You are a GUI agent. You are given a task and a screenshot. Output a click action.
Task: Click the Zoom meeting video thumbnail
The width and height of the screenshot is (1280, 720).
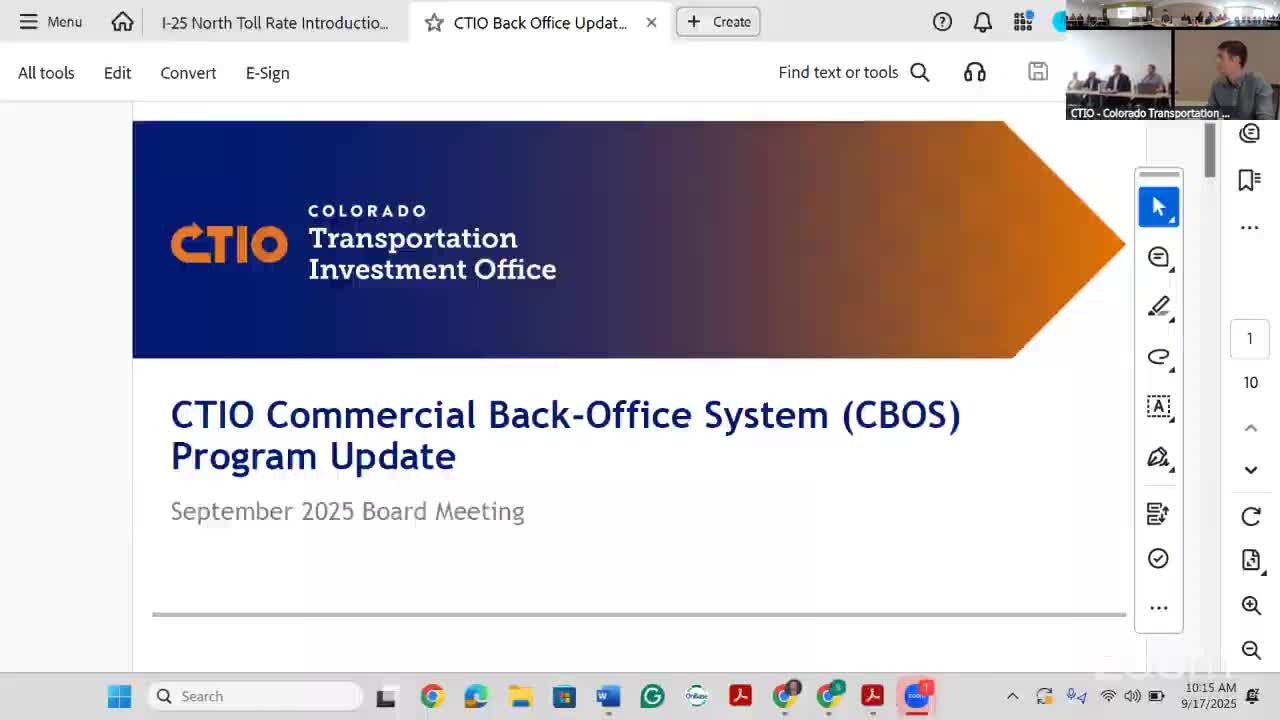point(1172,60)
